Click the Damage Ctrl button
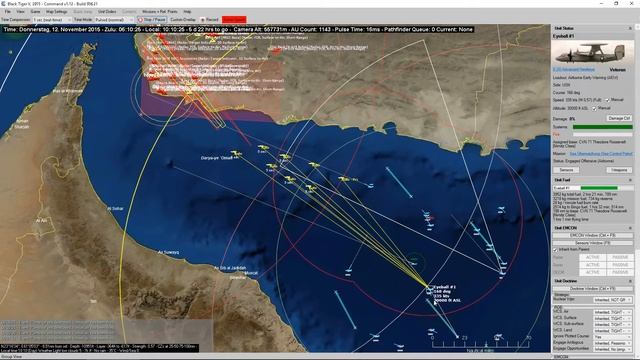640x360 pixels. click(619, 118)
